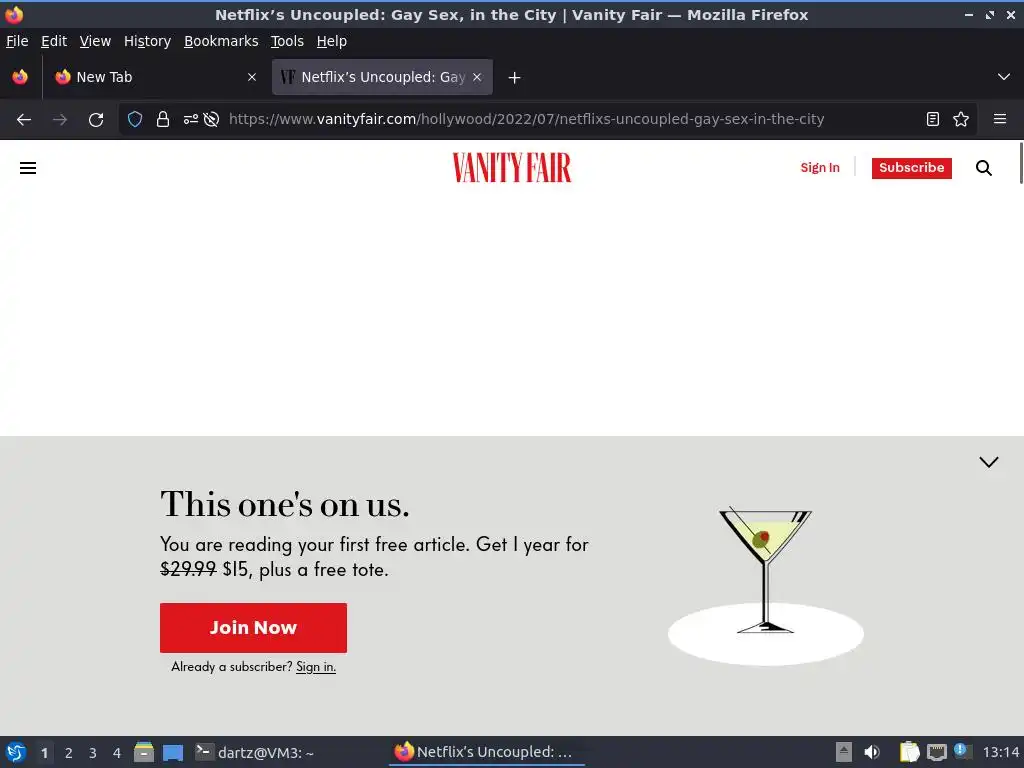Go back to the previous page

24,120
